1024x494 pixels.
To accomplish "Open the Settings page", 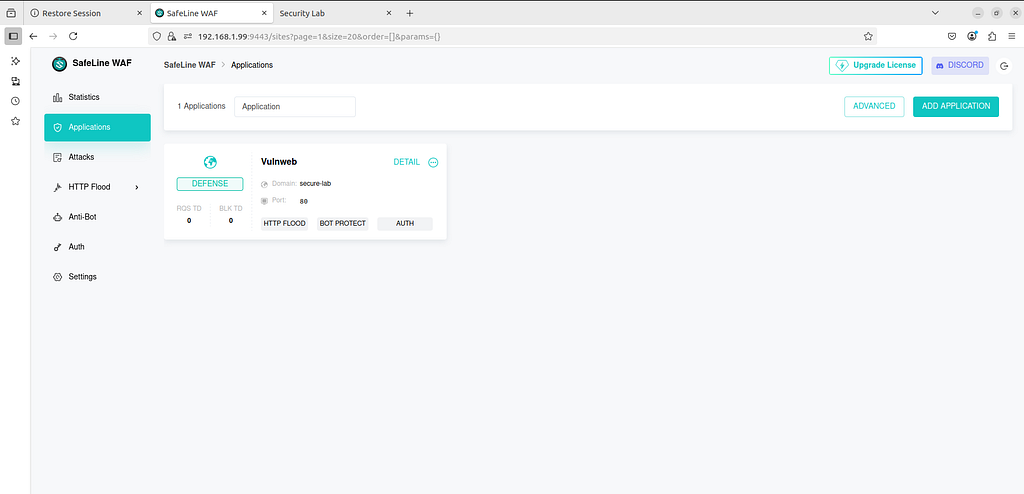I will [x=97, y=276].
